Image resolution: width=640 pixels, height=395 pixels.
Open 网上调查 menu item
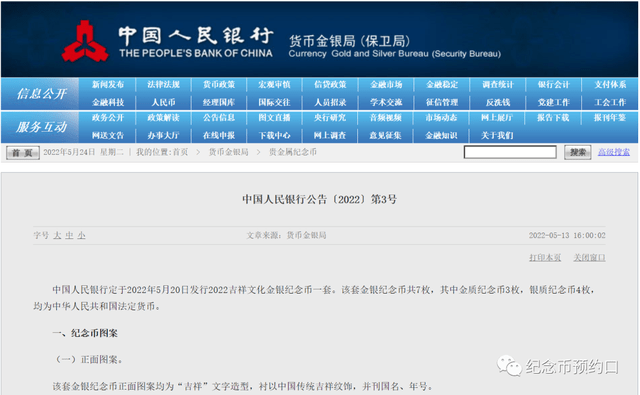tap(330, 135)
